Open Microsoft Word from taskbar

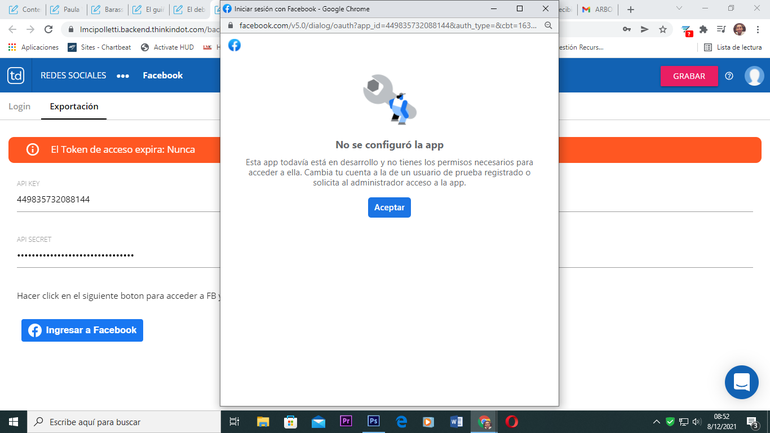click(x=456, y=422)
